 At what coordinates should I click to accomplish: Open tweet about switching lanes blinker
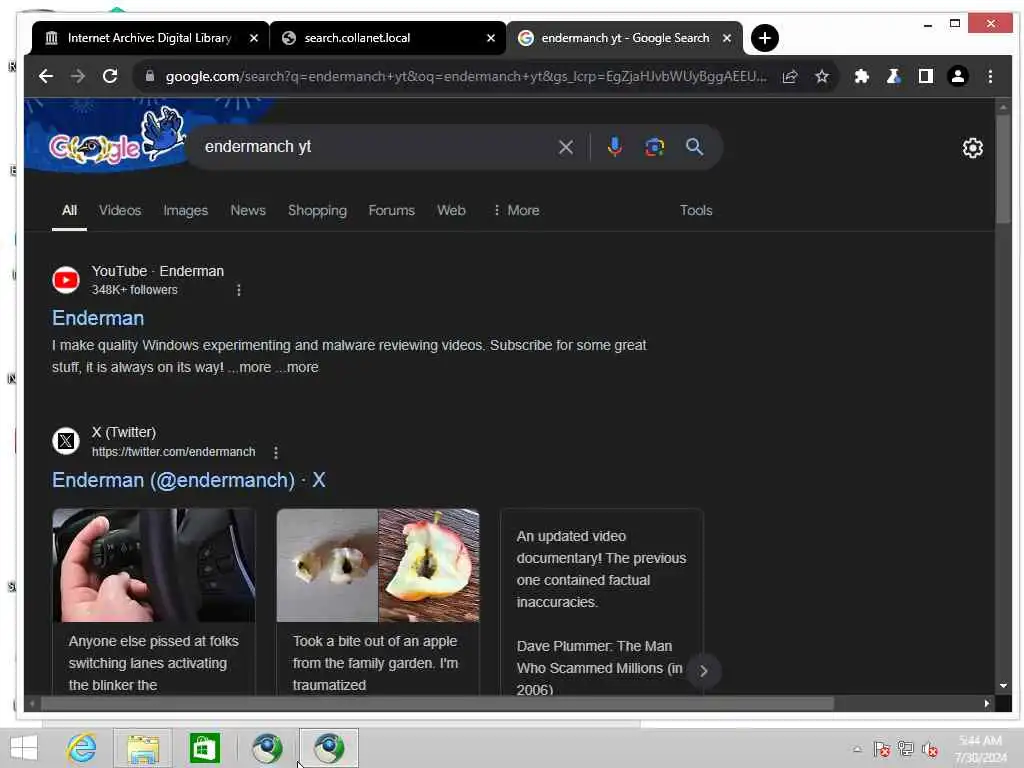click(153, 601)
